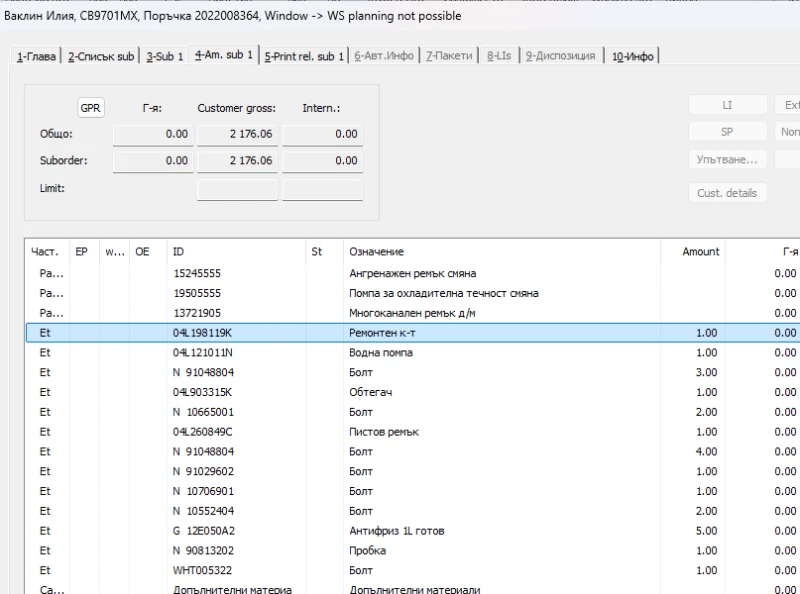
Task: Click the LI button
Action: pyautogui.click(x=727, y=105)
